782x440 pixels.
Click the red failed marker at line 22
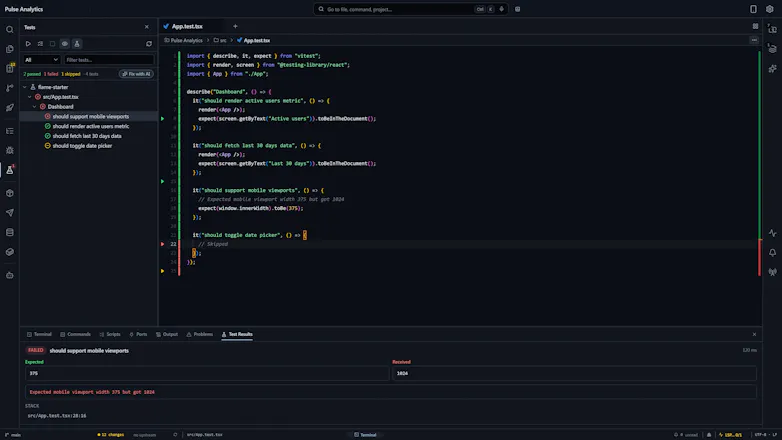pyautogui.click(x=163, y=244)
